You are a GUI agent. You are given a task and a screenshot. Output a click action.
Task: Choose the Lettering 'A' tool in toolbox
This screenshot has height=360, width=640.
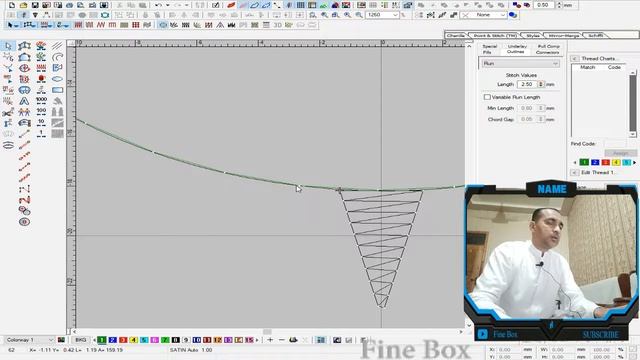pos(24,101)
